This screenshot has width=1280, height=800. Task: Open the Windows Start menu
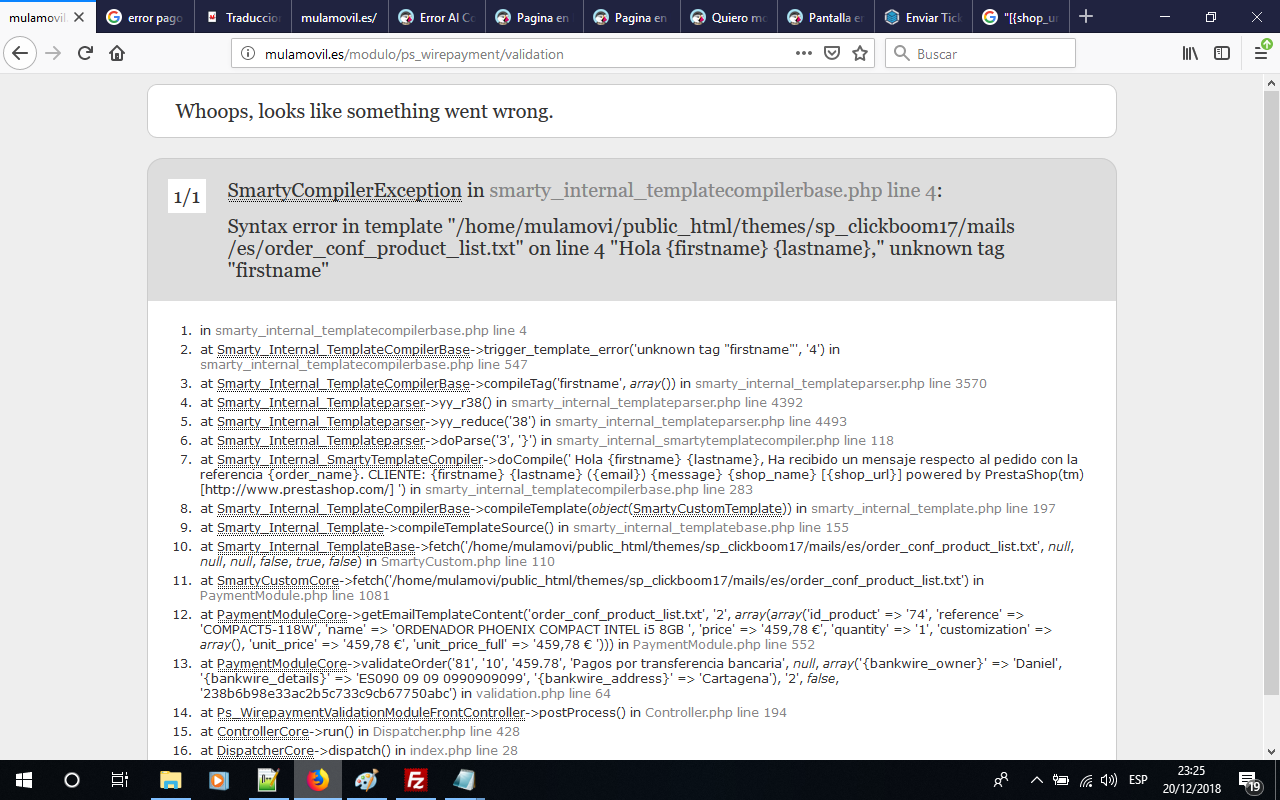coord(24,780)
